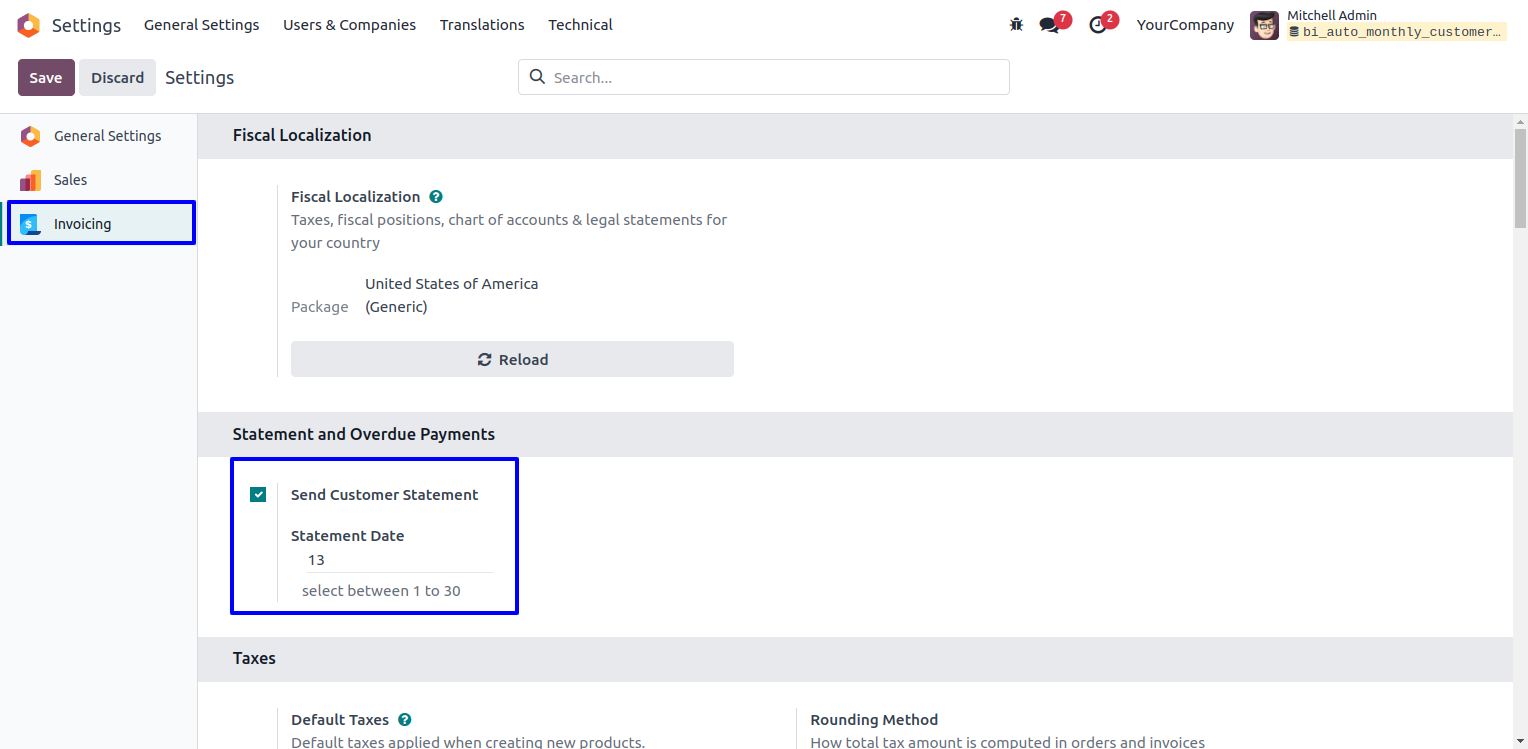1528x749 pixels.
Task: Open the activities clock icon
Action: point(1098,25)
